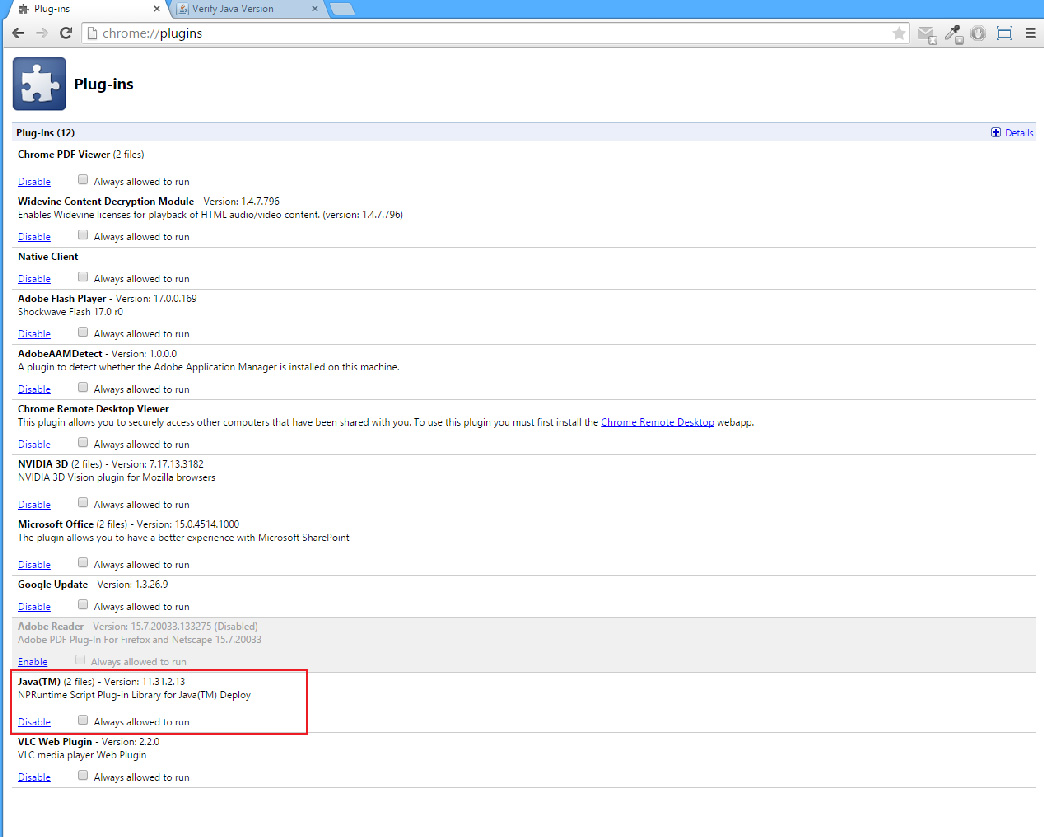Open the Chrome hamburger menu
The height and width of the screenshot is (837, 1044).
1030,33
